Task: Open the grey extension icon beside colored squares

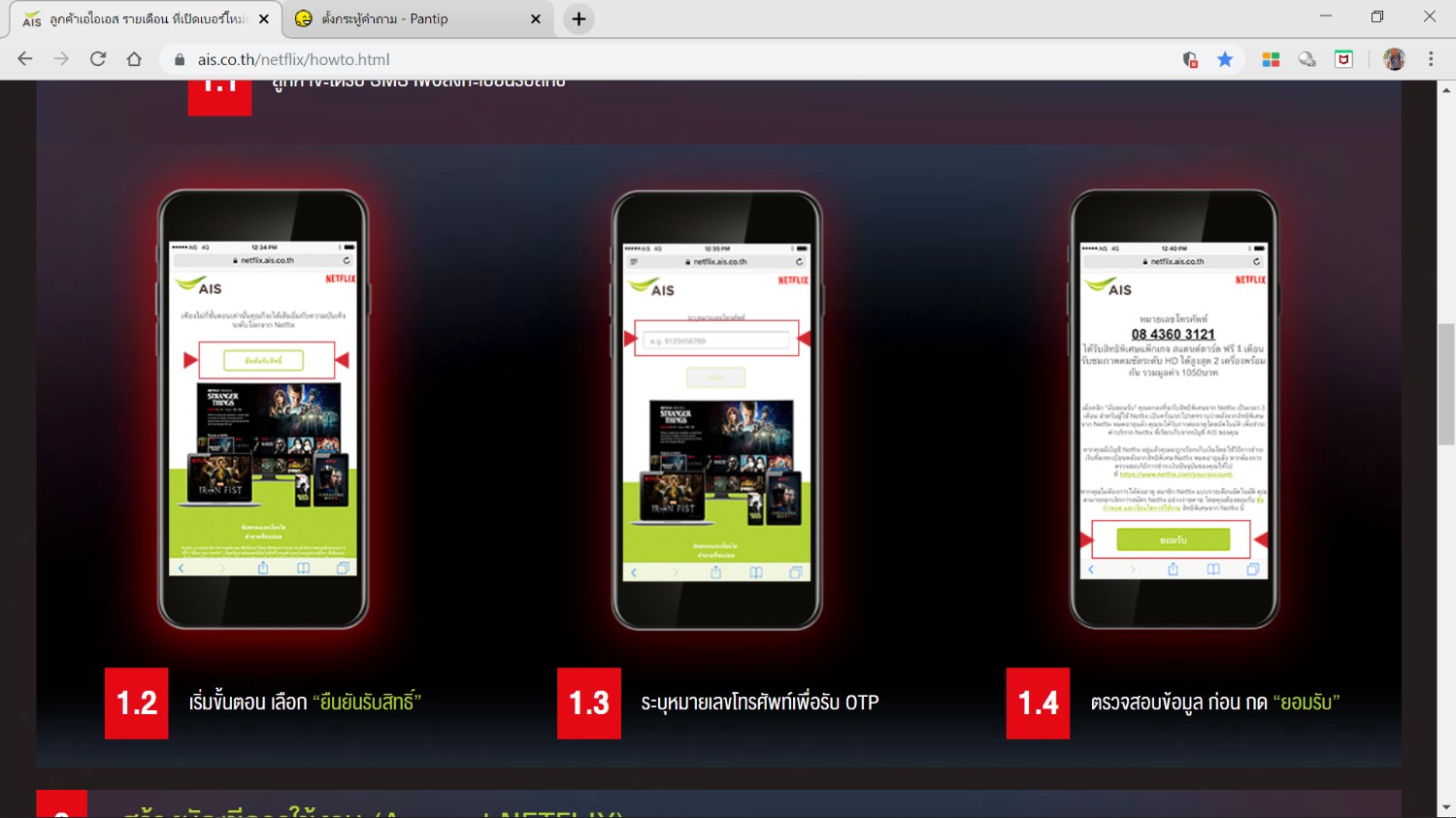Action: 1307,59
